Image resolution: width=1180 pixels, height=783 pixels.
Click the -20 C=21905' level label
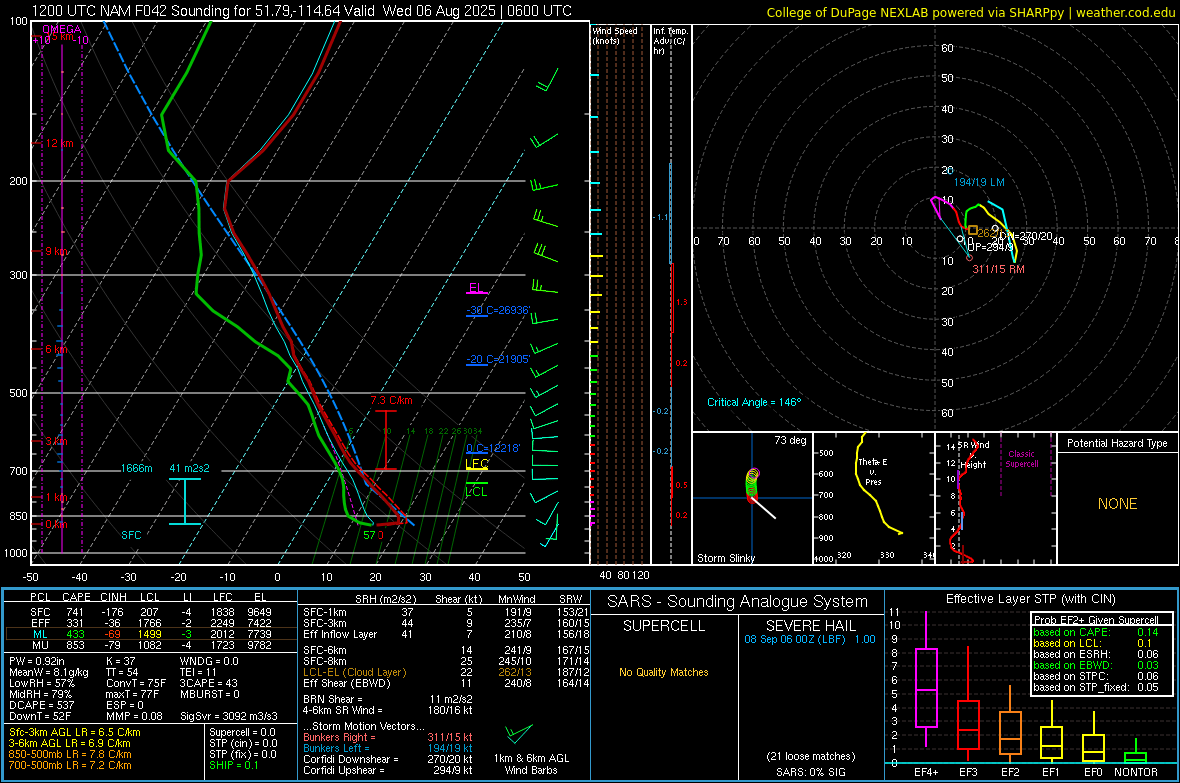(498, 359)
